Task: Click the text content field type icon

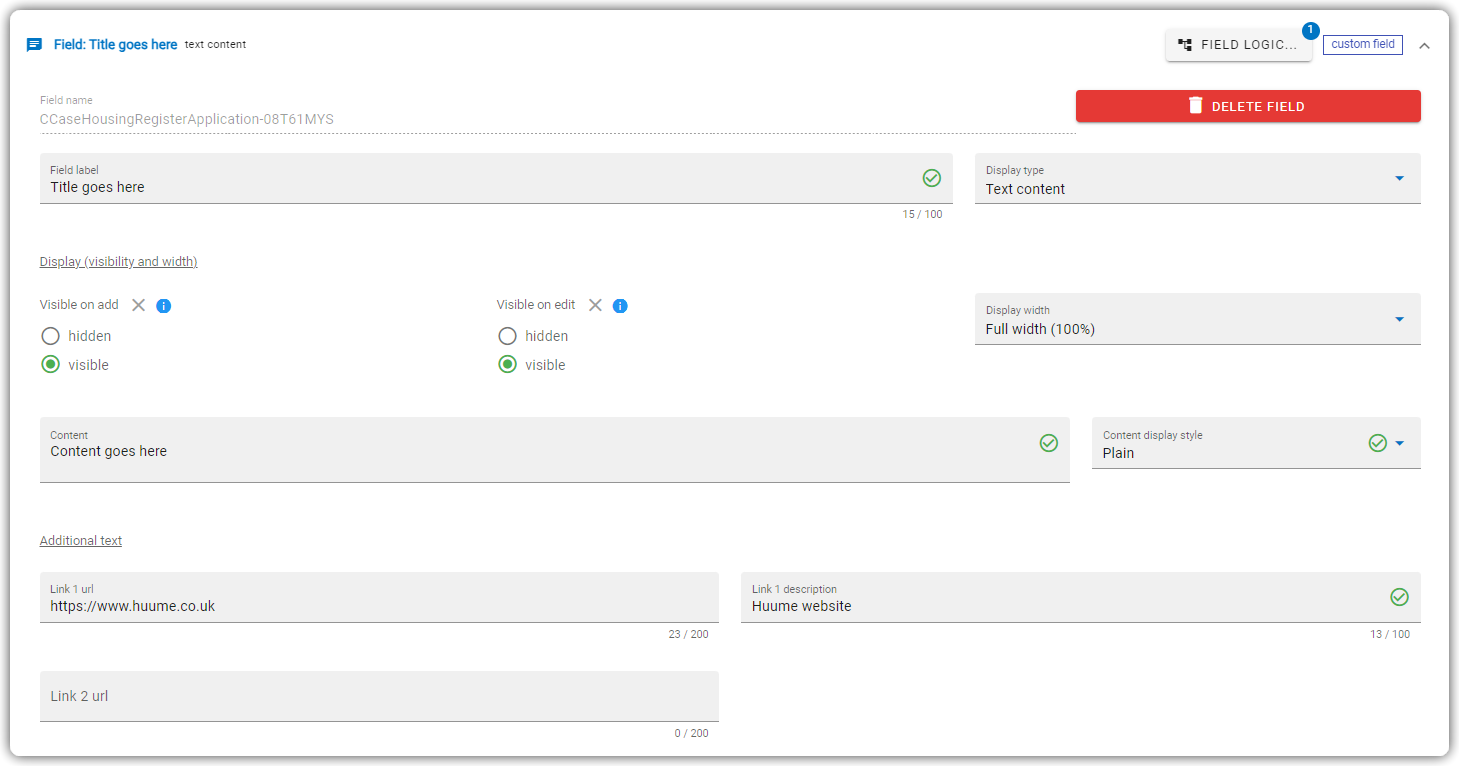Action: tap(34, 45)
